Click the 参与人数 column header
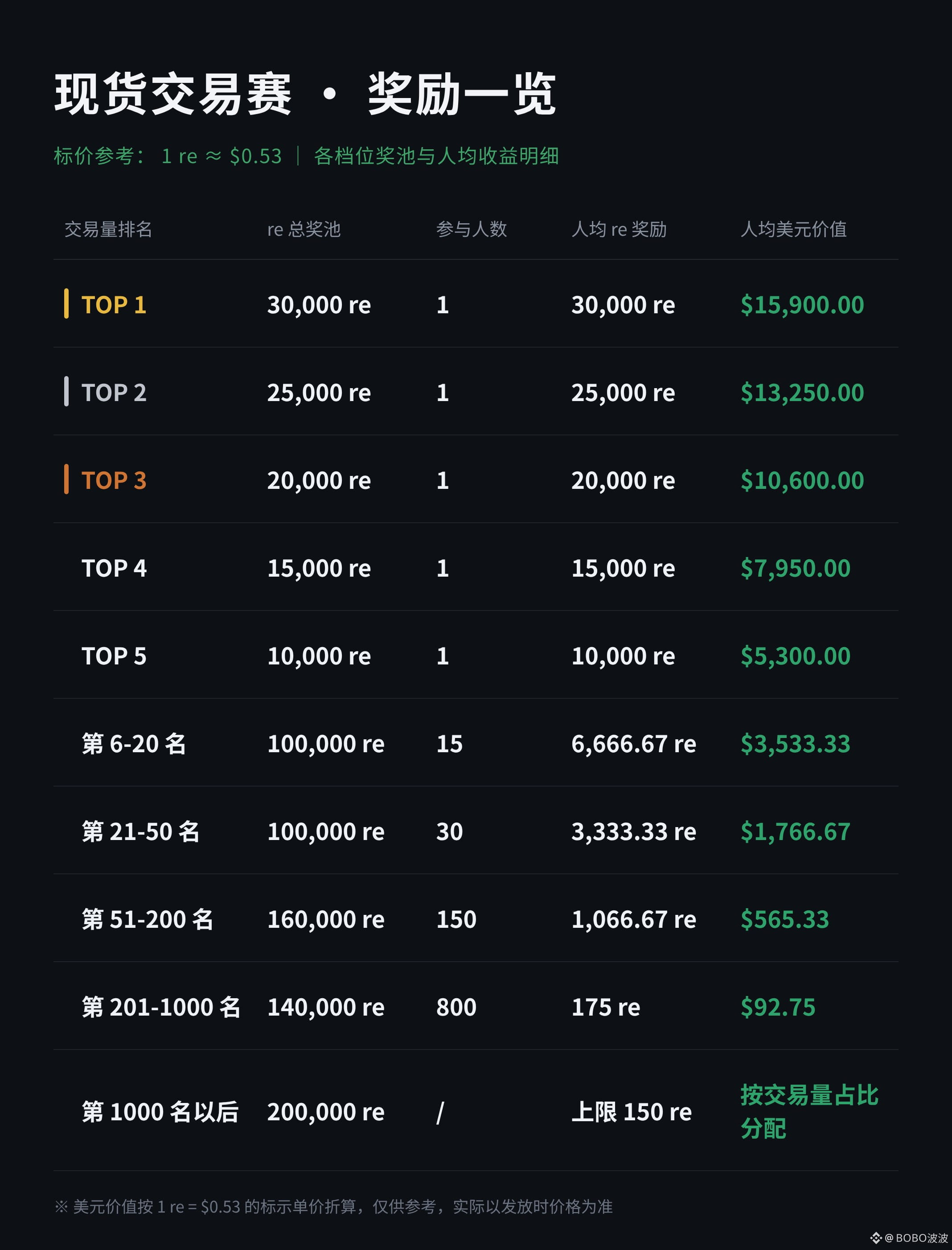The width and height of the screenshot is (952, 1250). 472,229
